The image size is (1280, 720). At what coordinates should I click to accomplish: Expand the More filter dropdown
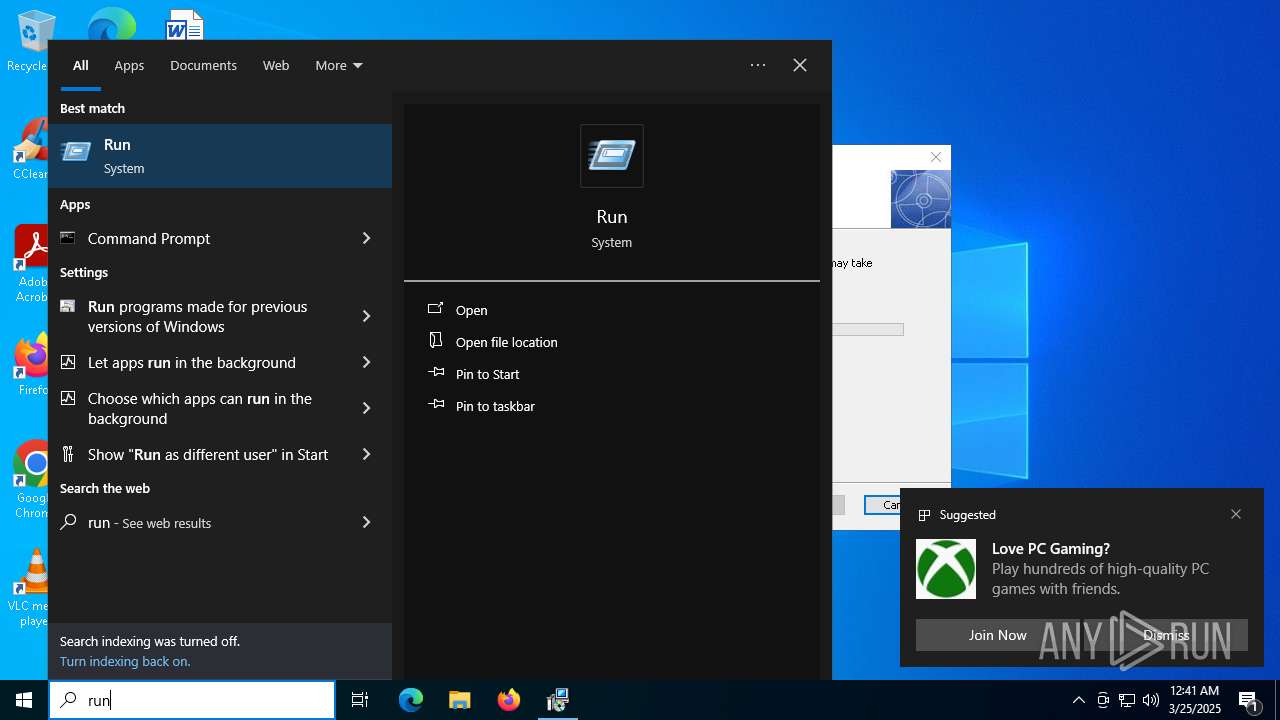pos(339,65)
